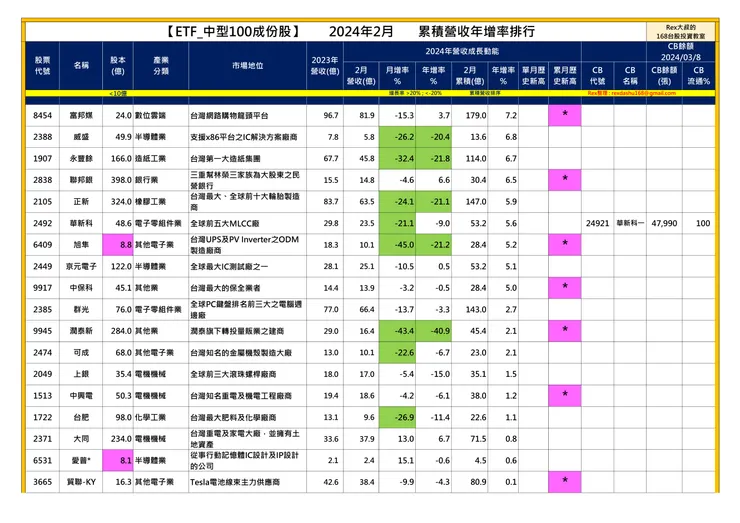Viewport: 740px width, 523px height.
Task: Click the 398.0 capital cell
Action: [x=118, y=180]
